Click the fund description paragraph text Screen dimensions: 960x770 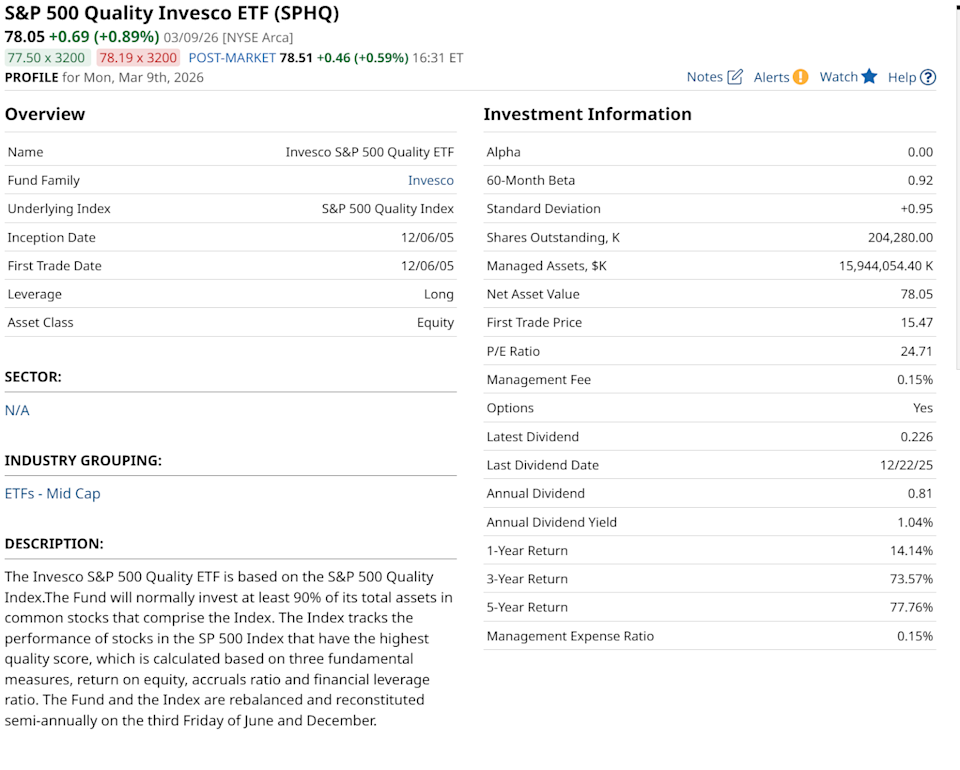click(228, 648)
